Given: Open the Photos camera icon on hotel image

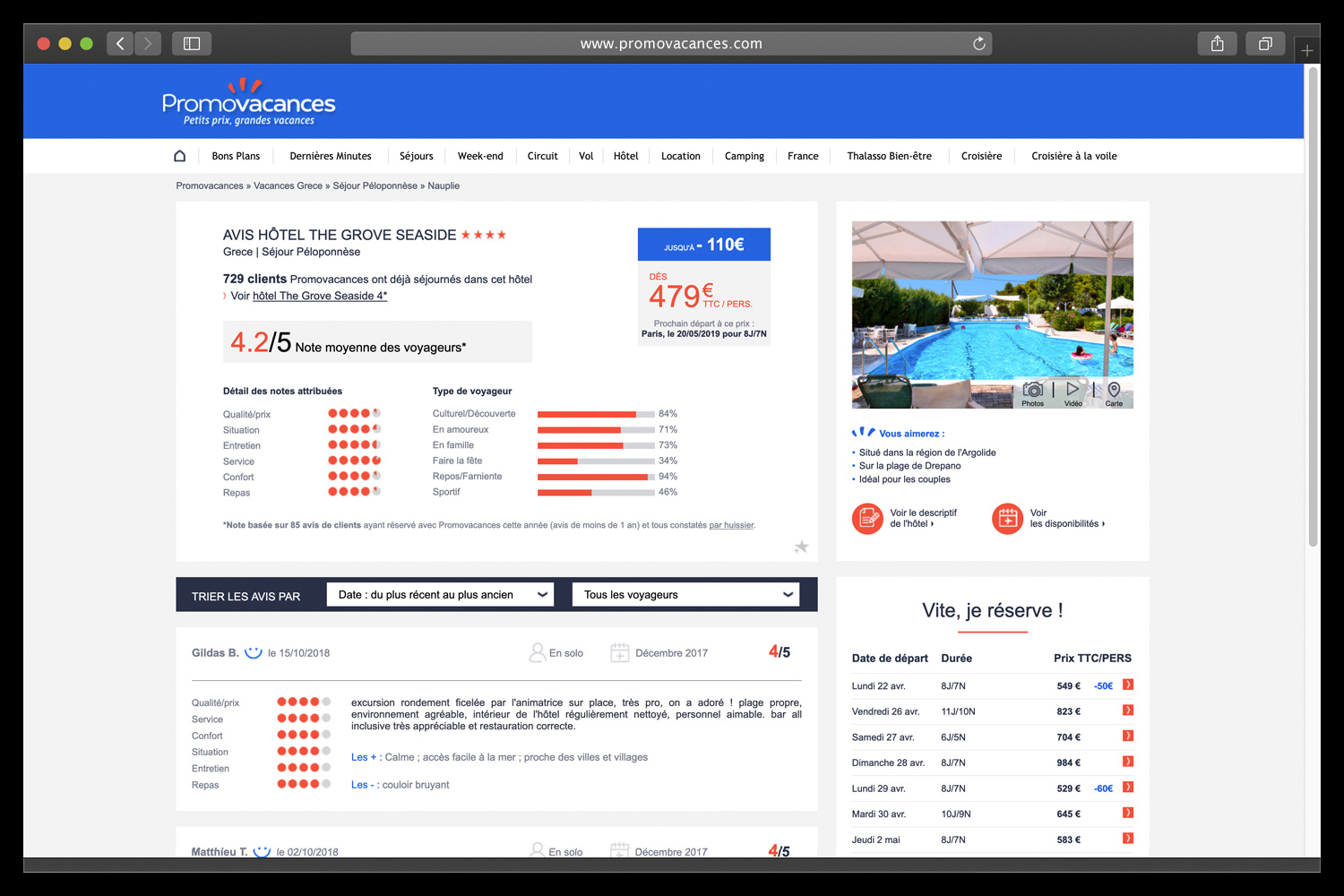Looking at the screenshot, I should [1033, 391].
